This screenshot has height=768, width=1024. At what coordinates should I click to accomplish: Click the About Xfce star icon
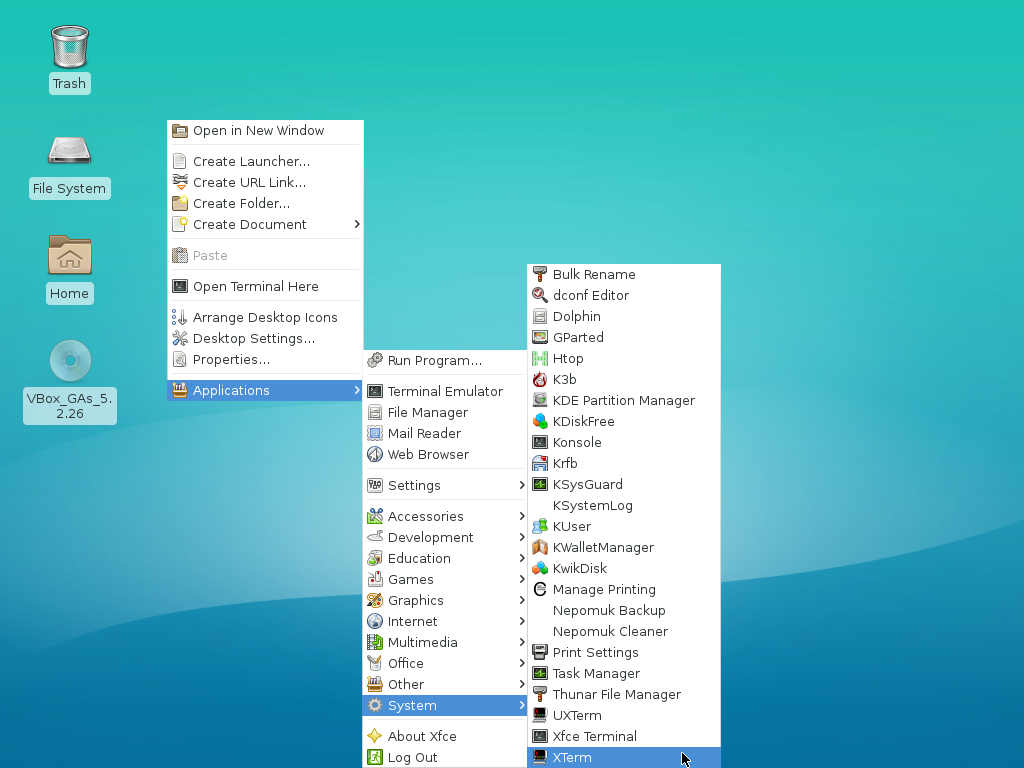pos(375,736)
